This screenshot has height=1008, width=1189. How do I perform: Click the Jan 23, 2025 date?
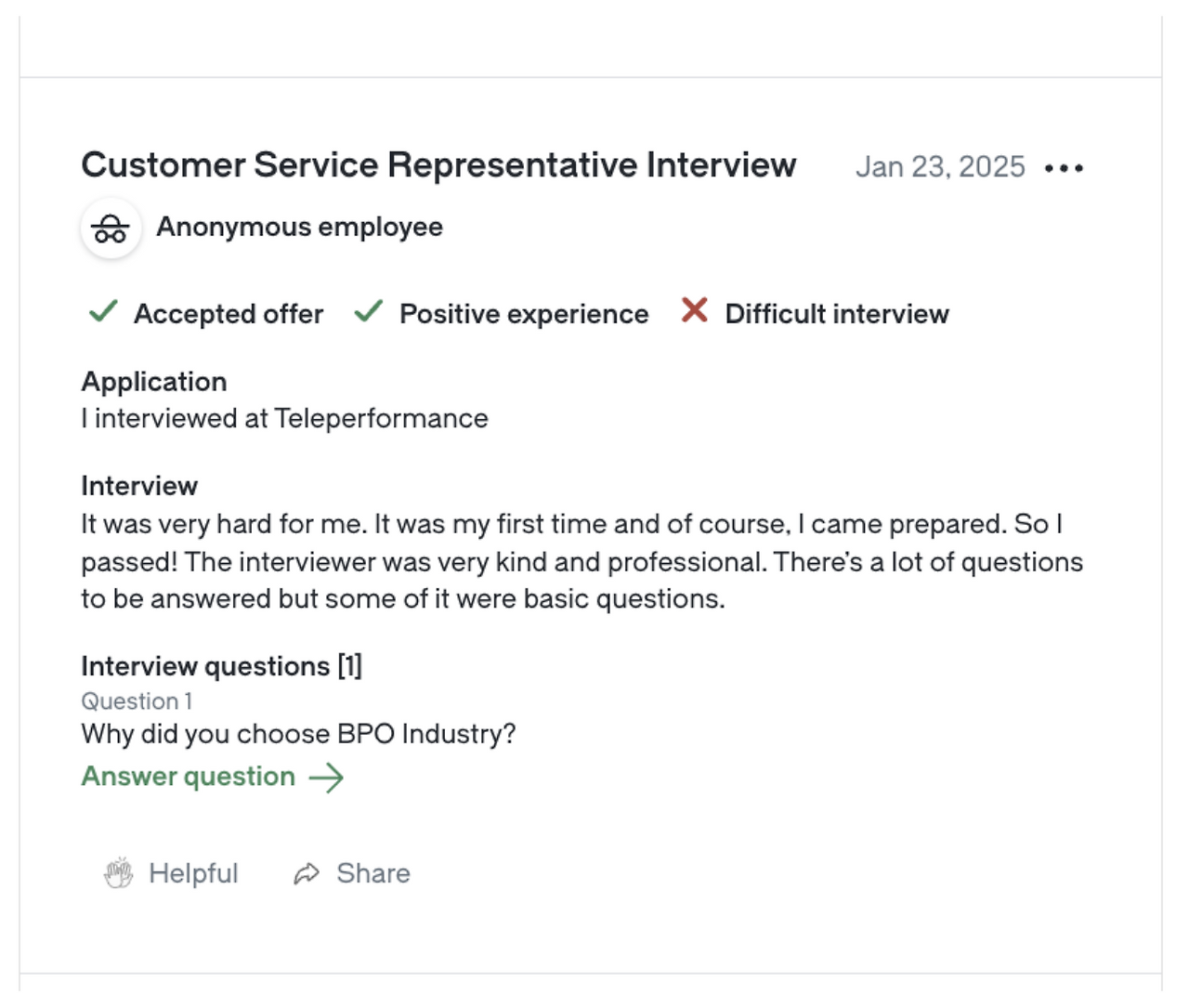[x=940, y=167]
